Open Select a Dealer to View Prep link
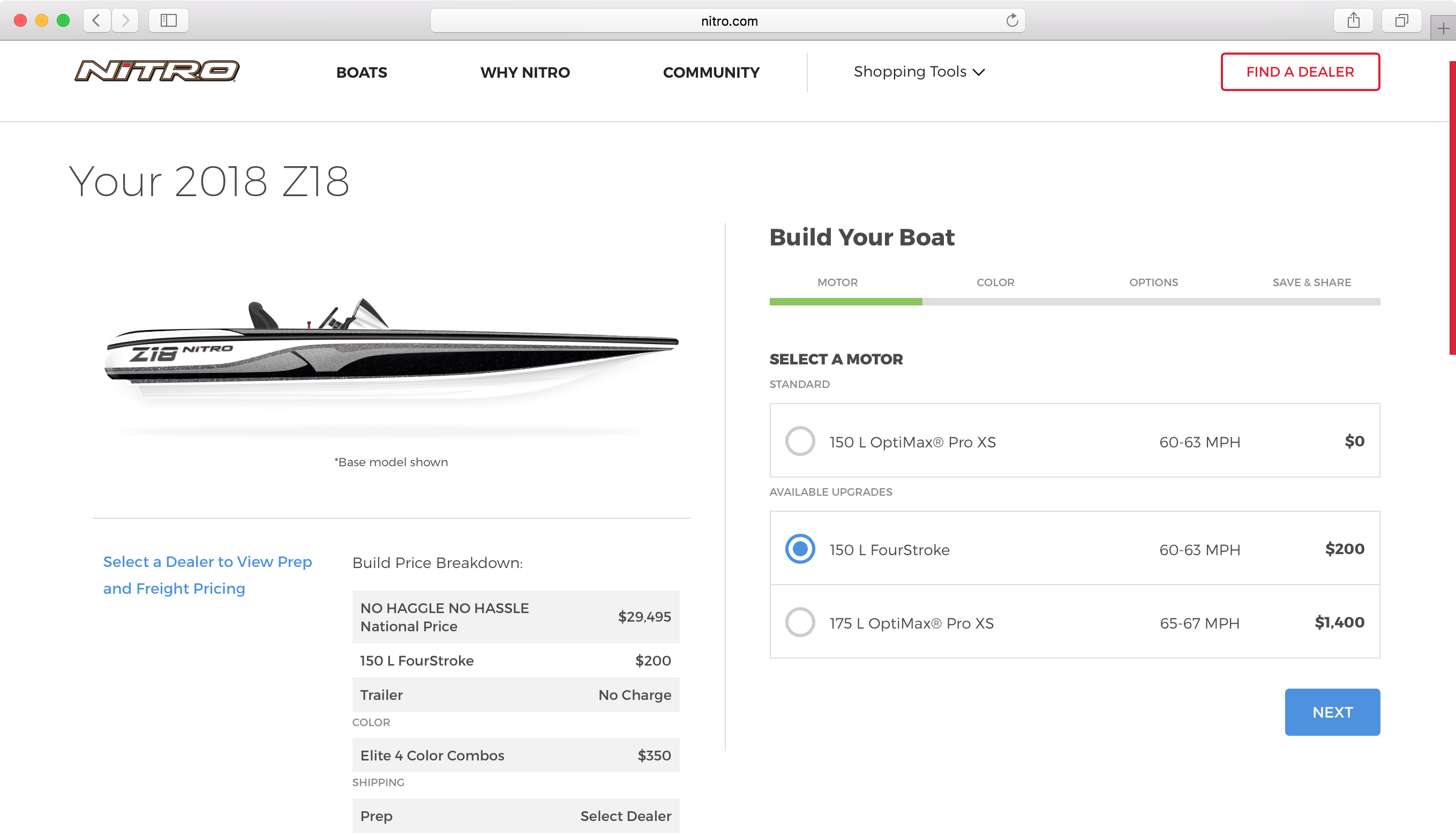This screenshot has height=836, width=1456. [x=207, y=576]
